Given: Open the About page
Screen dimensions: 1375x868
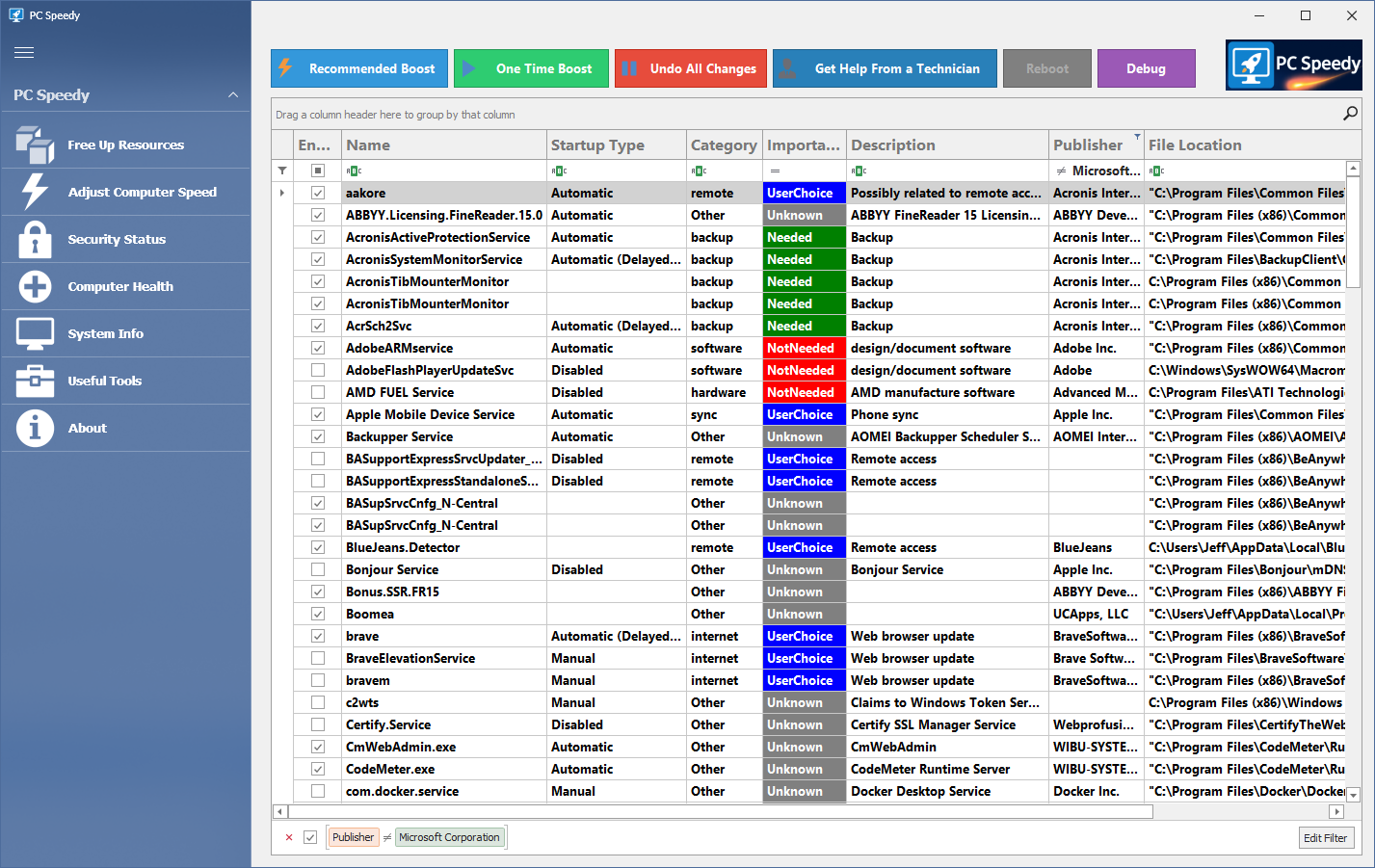Looking at the screenshot, I should click(125, 429).
